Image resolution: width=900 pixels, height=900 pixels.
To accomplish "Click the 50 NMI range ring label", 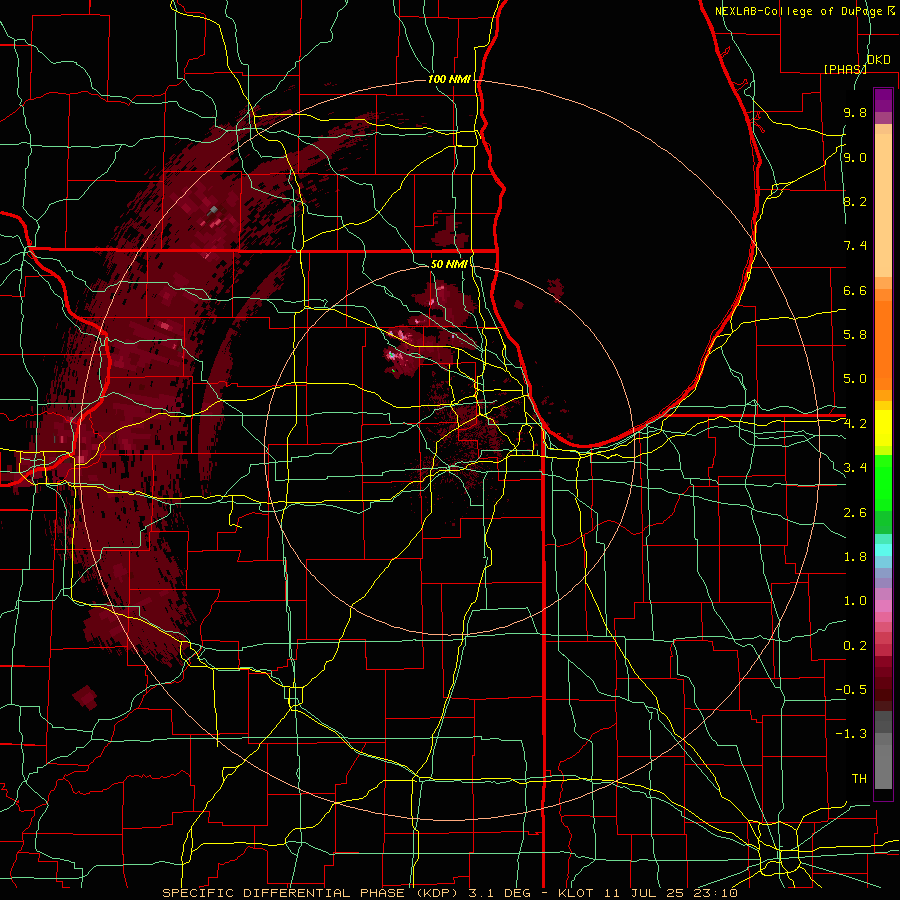I will (x=449, y=264).
